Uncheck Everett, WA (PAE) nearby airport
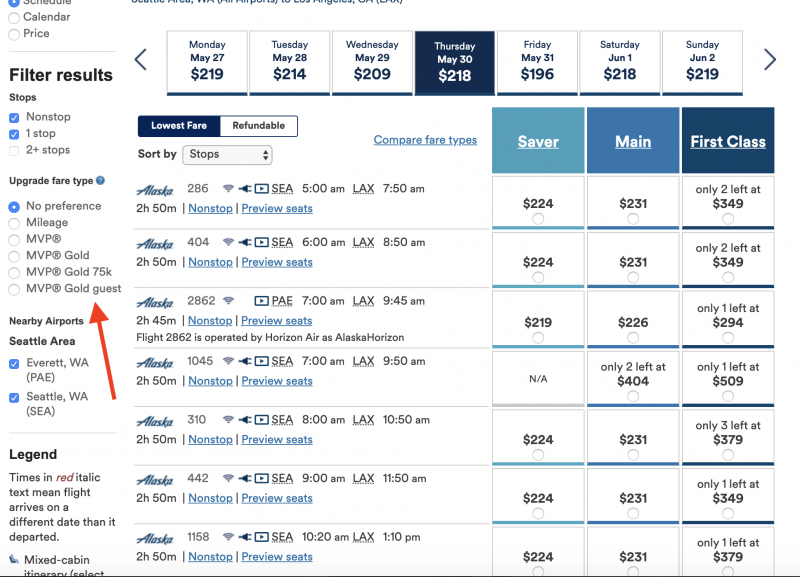 pyautogui.click(x=14, y=364)
